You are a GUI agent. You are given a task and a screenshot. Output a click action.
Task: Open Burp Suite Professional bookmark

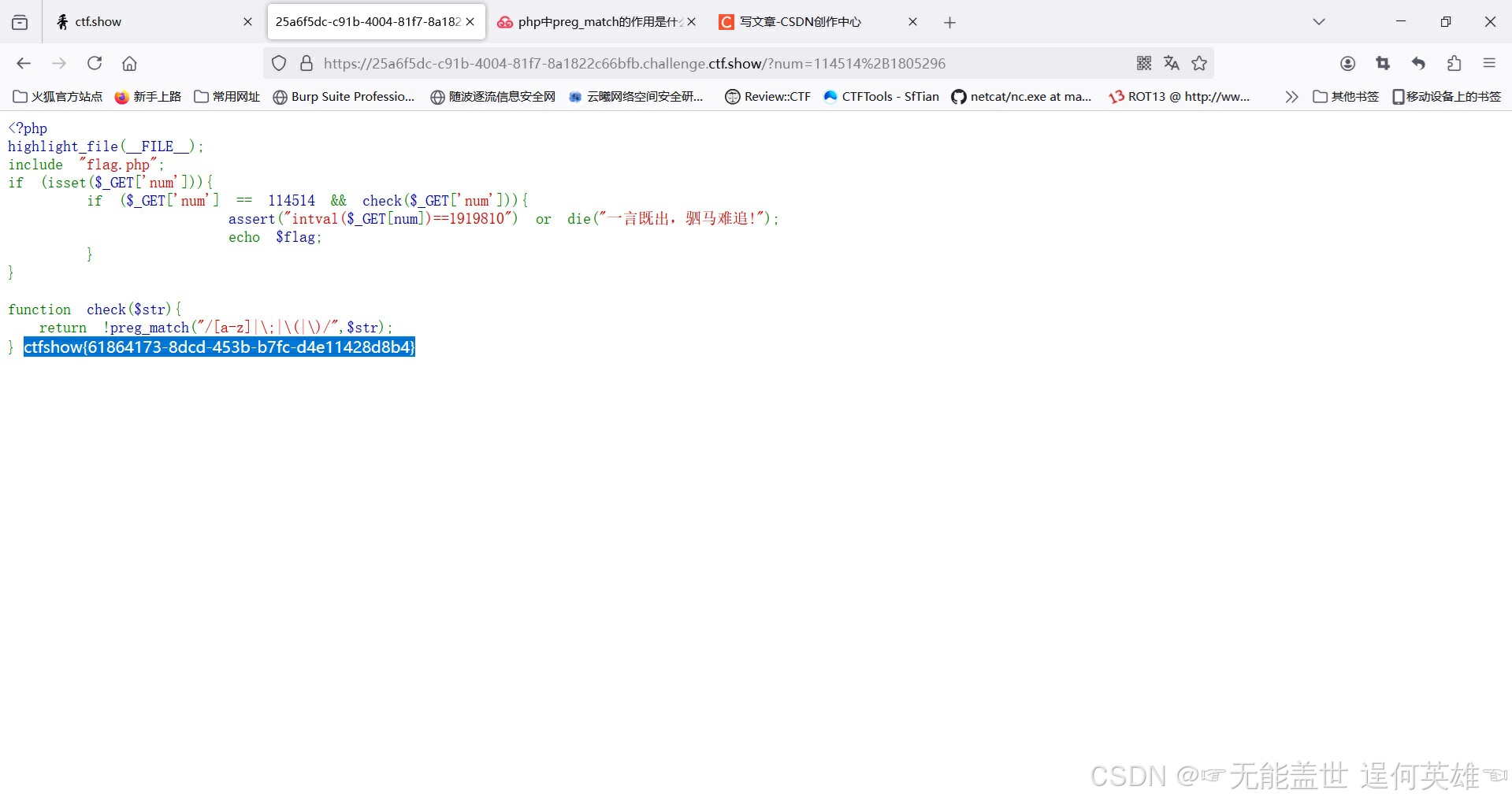point(344,96)
